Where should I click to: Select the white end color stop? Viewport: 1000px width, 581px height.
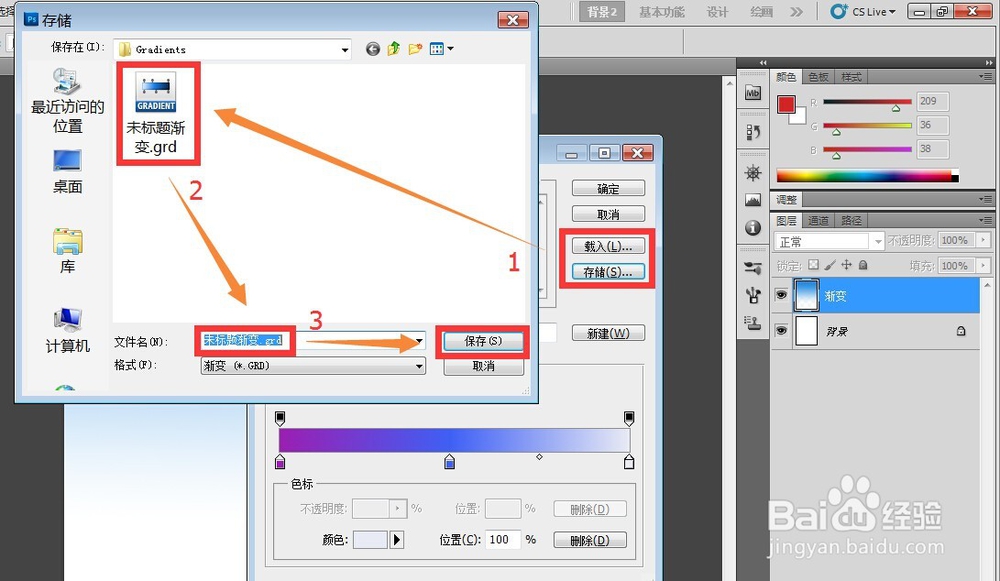coord(629,462)
